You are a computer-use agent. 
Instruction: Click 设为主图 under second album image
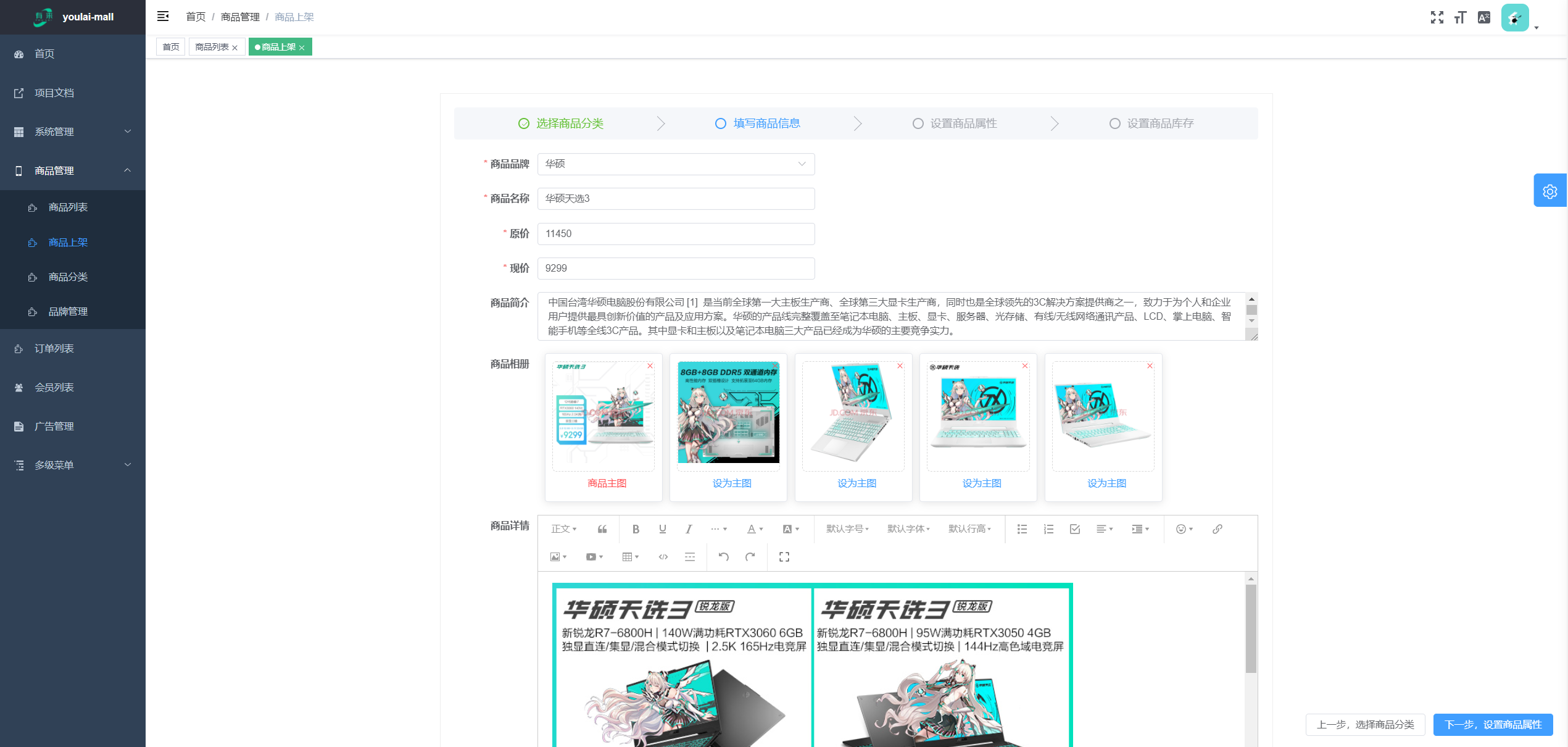[x=732, y=483]
